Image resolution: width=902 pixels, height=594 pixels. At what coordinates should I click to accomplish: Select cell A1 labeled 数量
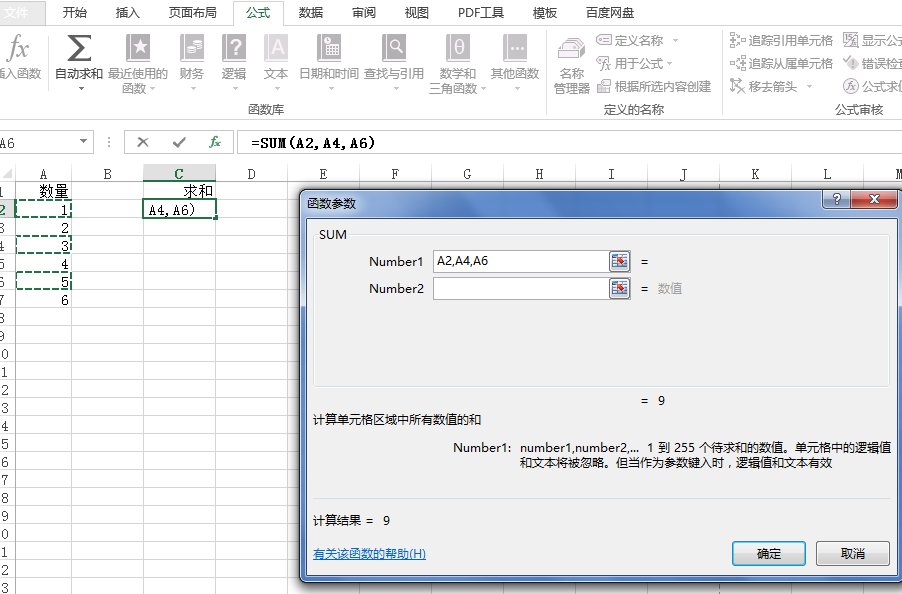[43, 191]
